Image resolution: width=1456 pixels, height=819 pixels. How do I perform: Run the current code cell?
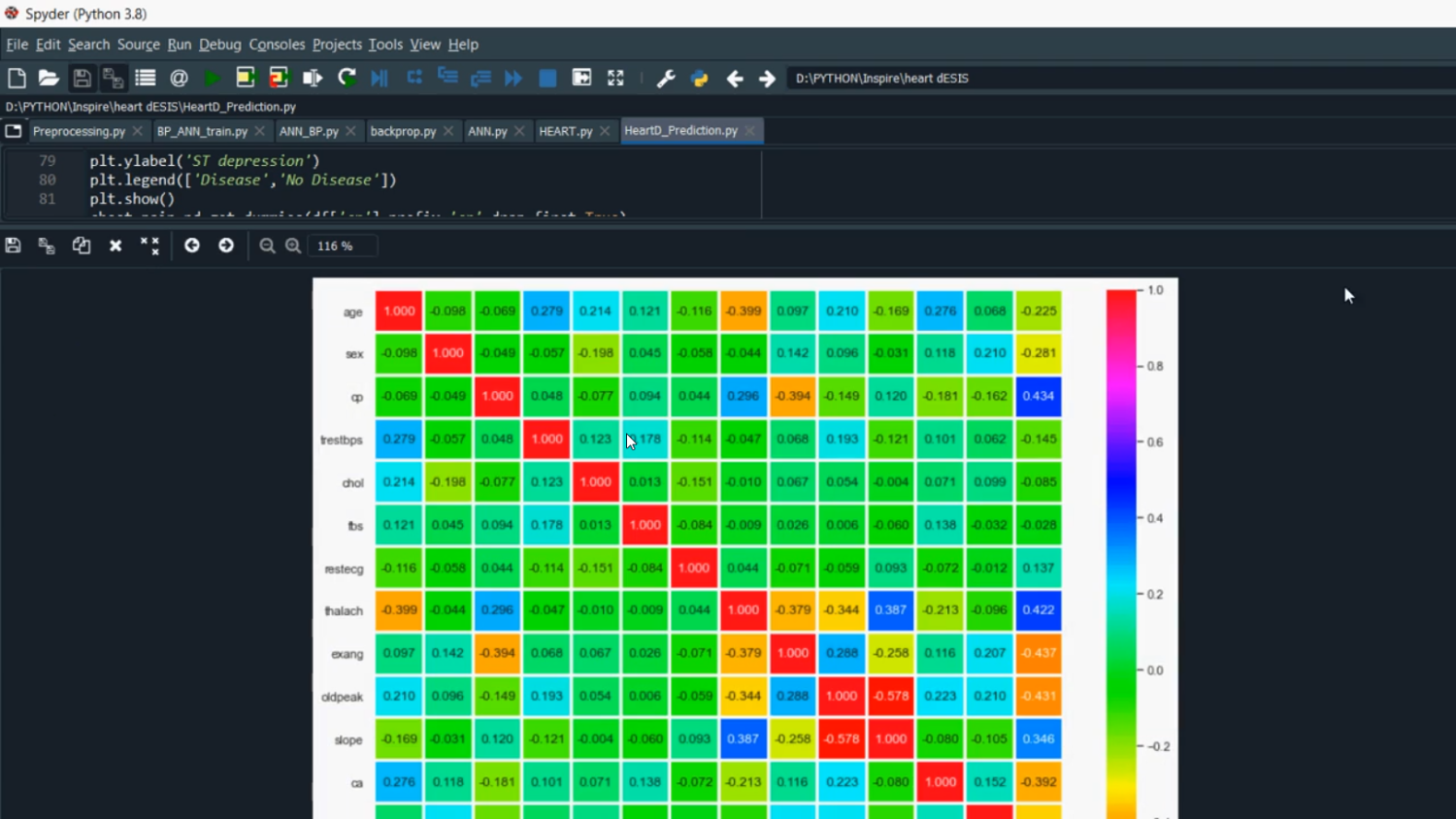246,78
